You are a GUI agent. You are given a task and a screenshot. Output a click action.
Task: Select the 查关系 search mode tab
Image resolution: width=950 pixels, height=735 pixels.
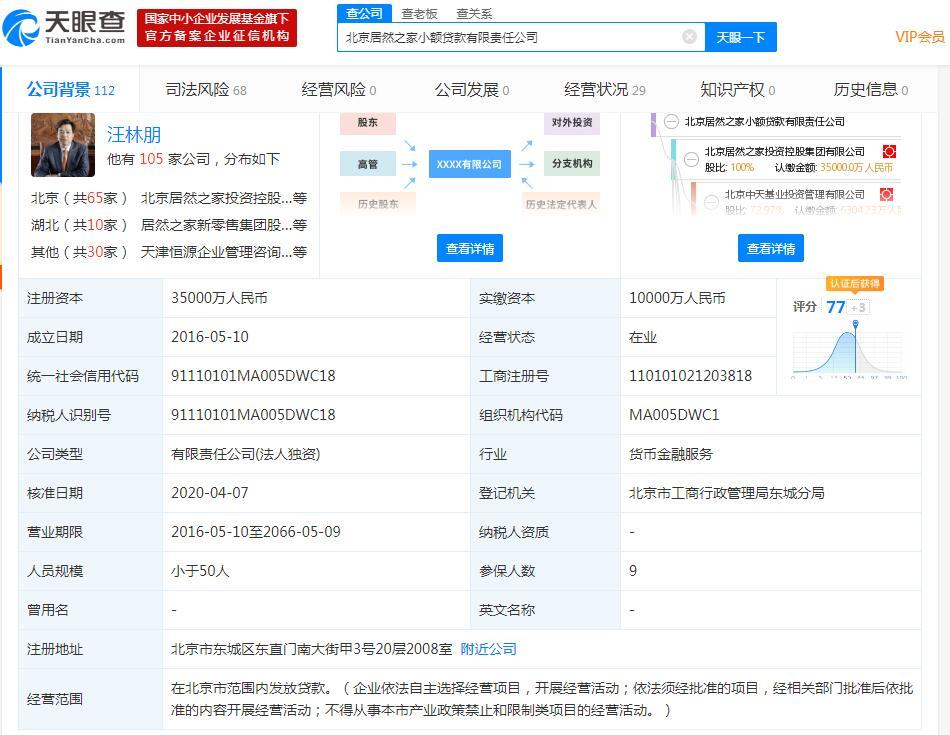[x=474, y=13]
